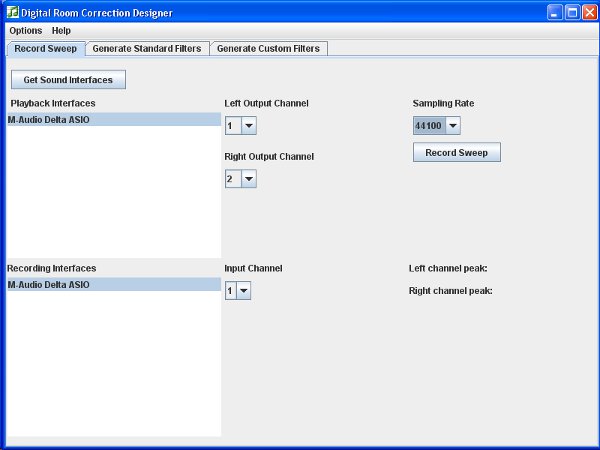Open the Options menu
The image size is (600, 450).
25,31
